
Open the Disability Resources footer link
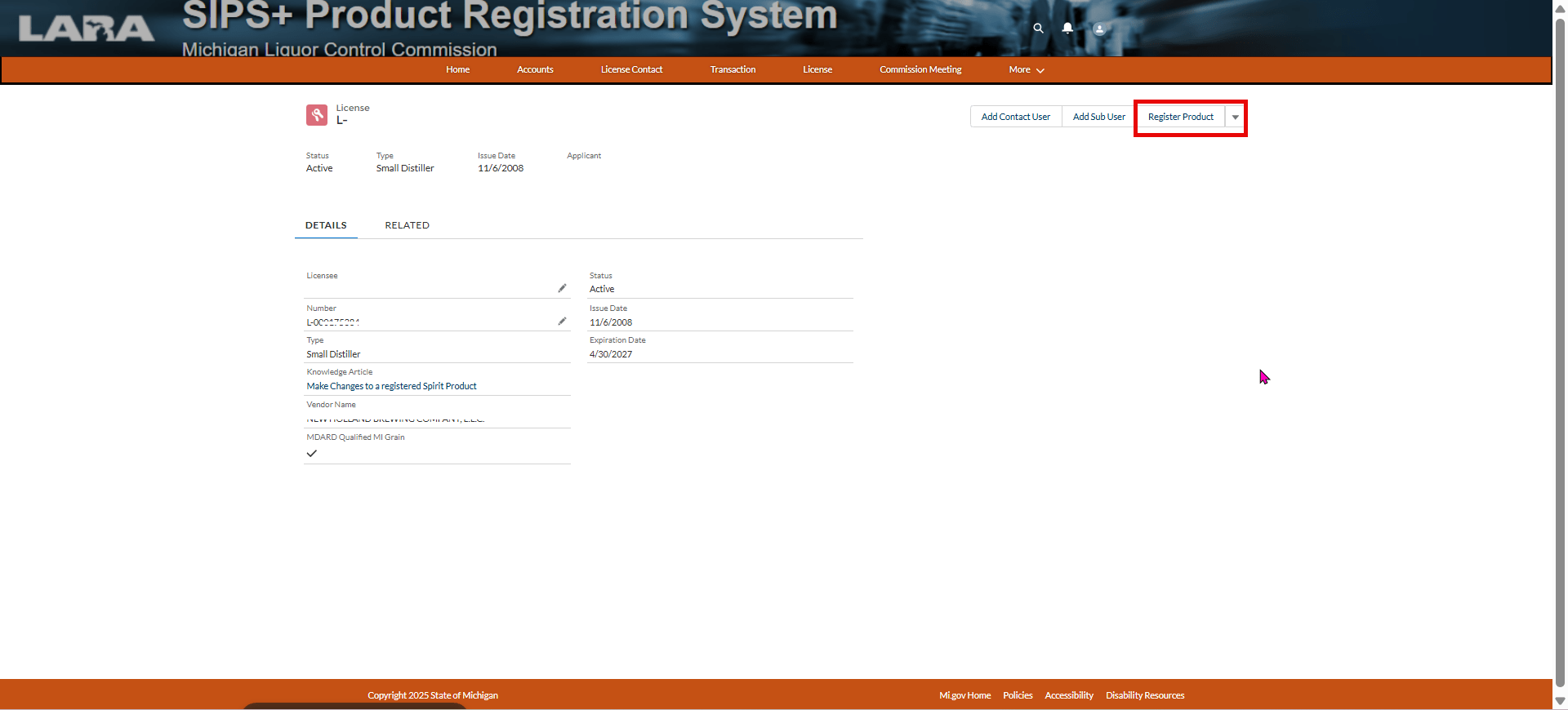click(x=1145, y=695)
